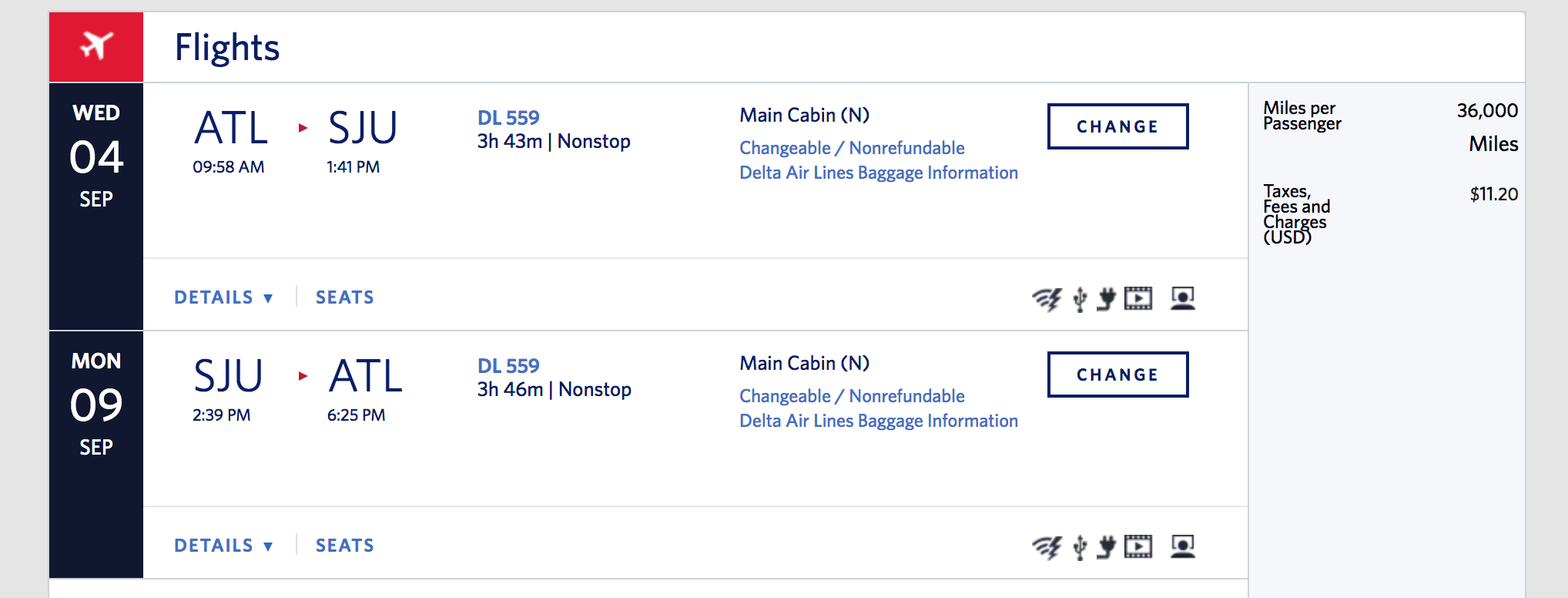Open Seats for the ATL to SJU flight
Image resolution: width=1568 pixels, height=598 pixels.
[344, 297]
